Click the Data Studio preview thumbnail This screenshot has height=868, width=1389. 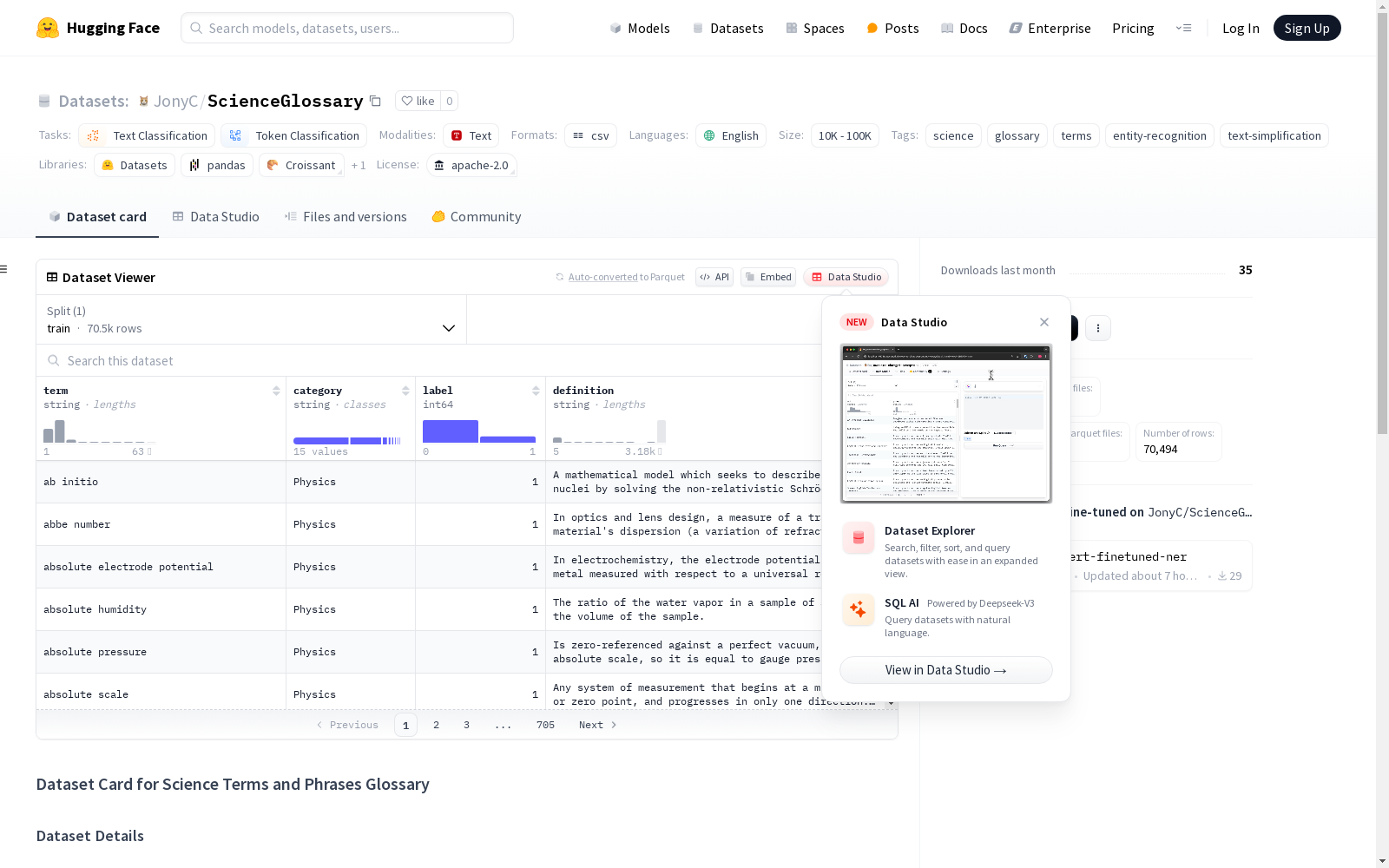946,424
